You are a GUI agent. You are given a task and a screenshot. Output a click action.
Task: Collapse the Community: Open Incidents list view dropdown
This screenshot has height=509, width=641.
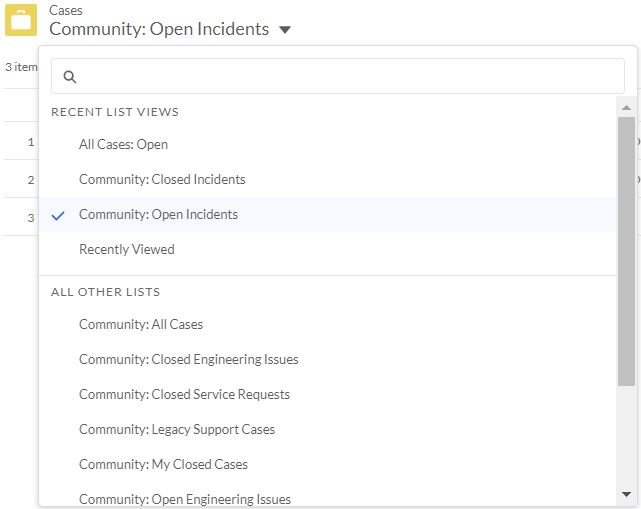pyautogui.click(x=285, y=30)
